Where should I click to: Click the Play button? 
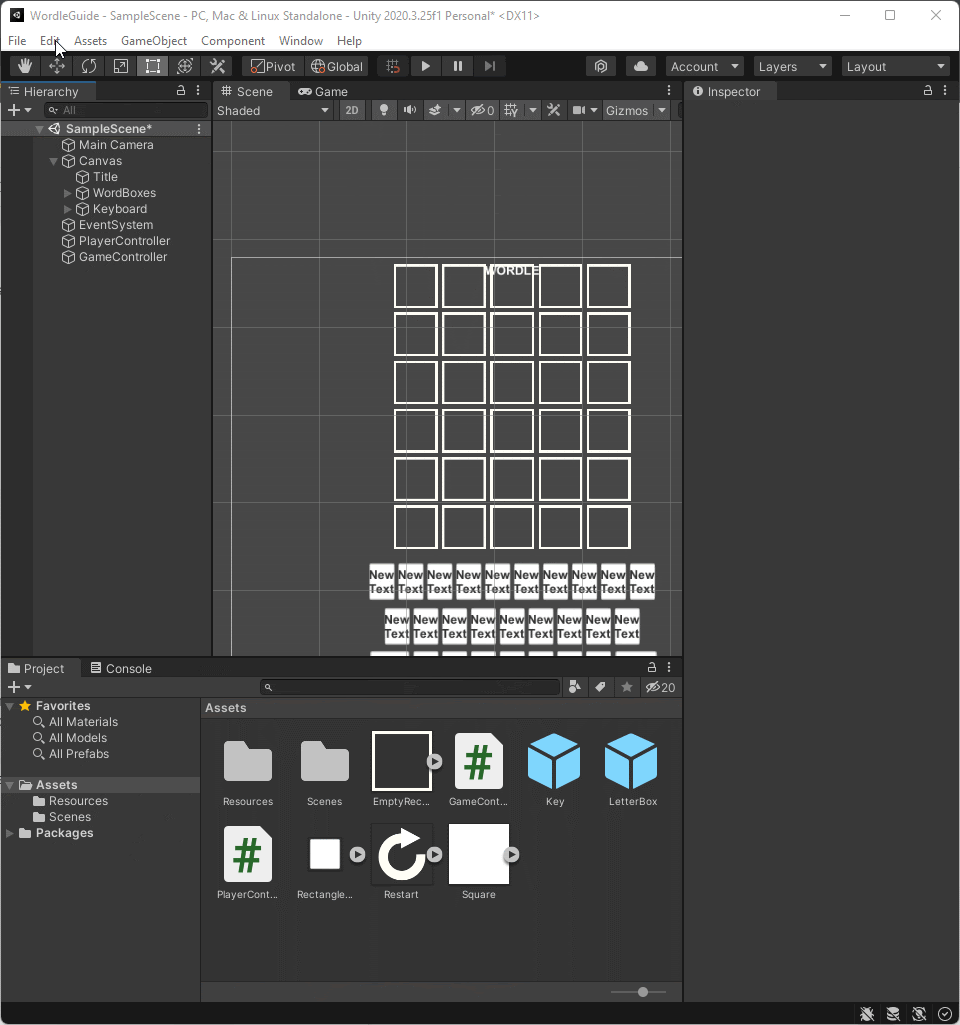click(x=425, y=66)
